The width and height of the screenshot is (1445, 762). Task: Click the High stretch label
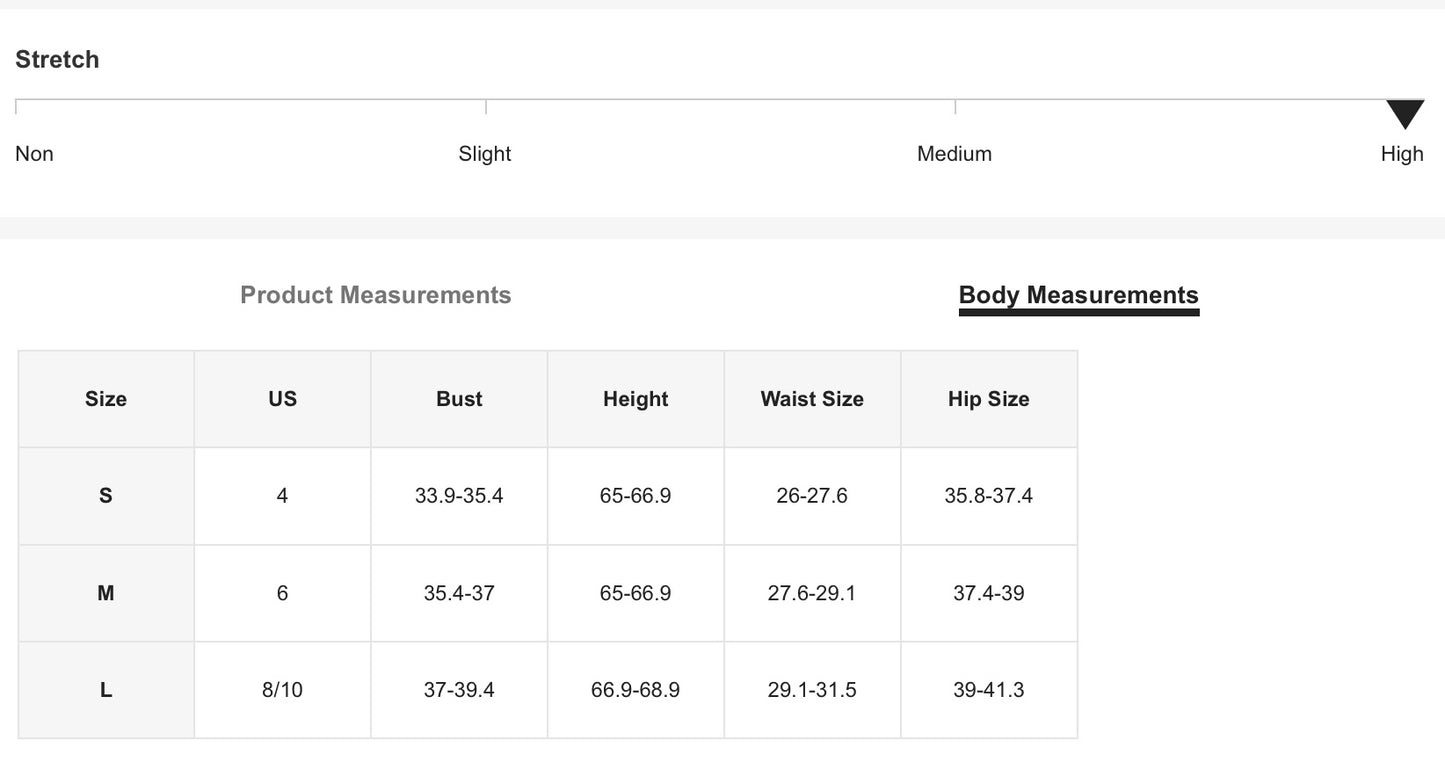coord(1401,154)
